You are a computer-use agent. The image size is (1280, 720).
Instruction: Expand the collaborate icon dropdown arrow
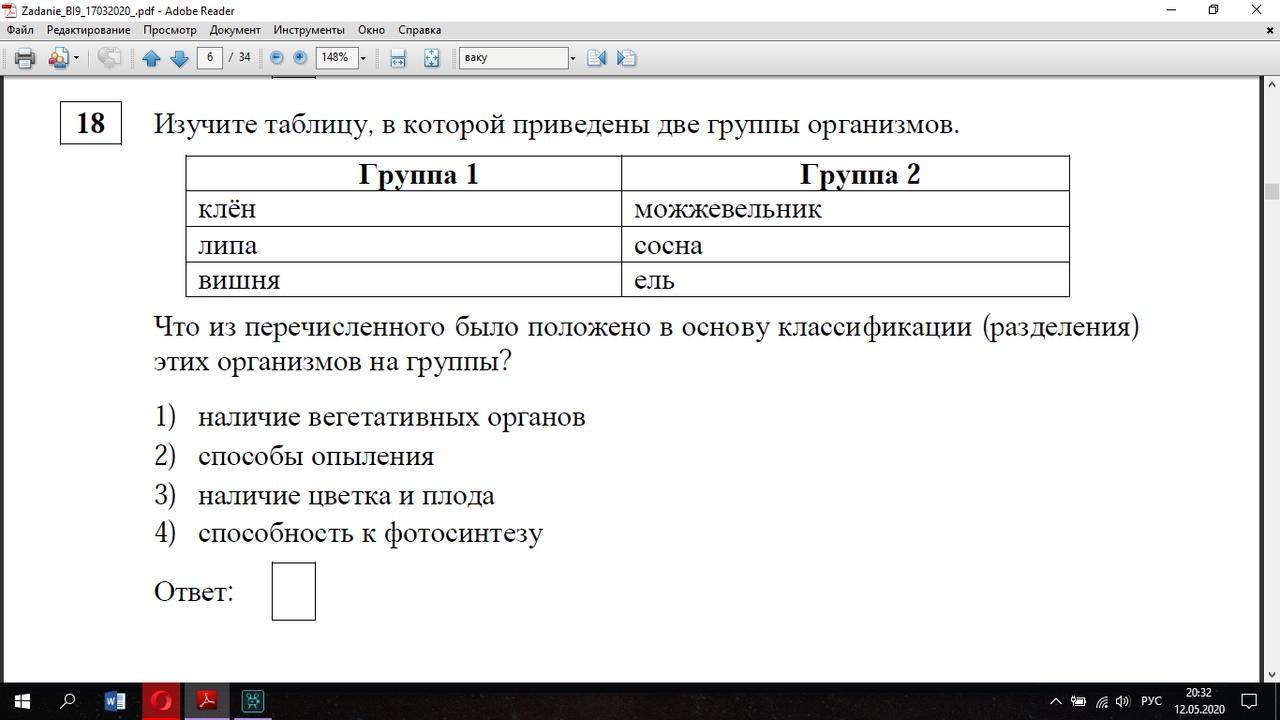(76, 58)
